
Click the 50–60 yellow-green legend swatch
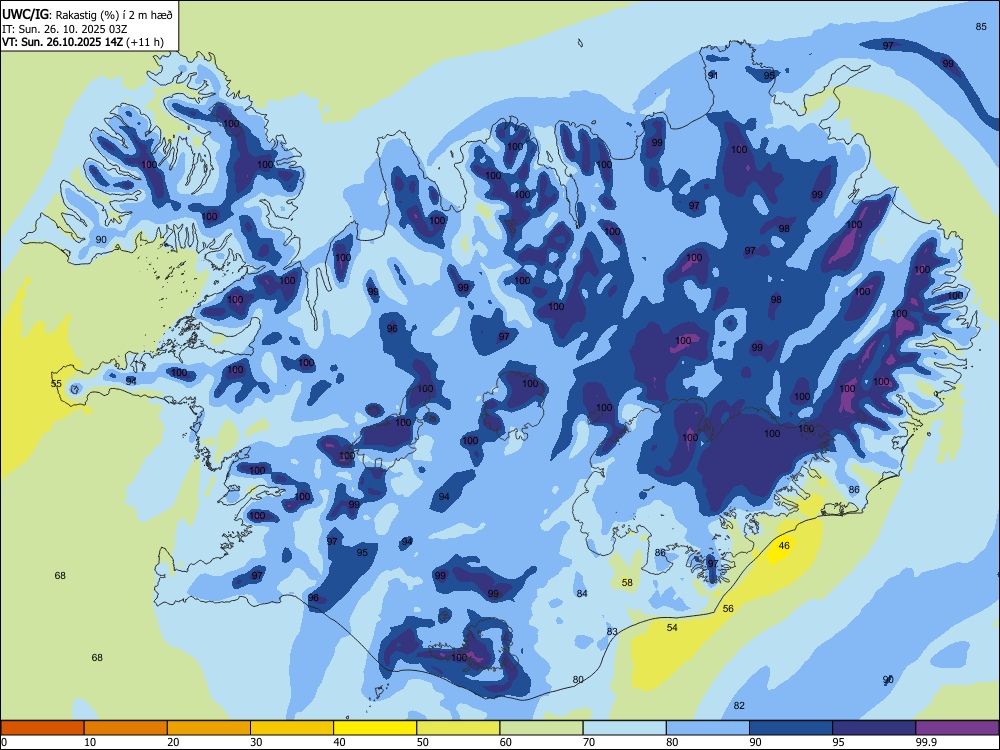[x=458, y=728]
